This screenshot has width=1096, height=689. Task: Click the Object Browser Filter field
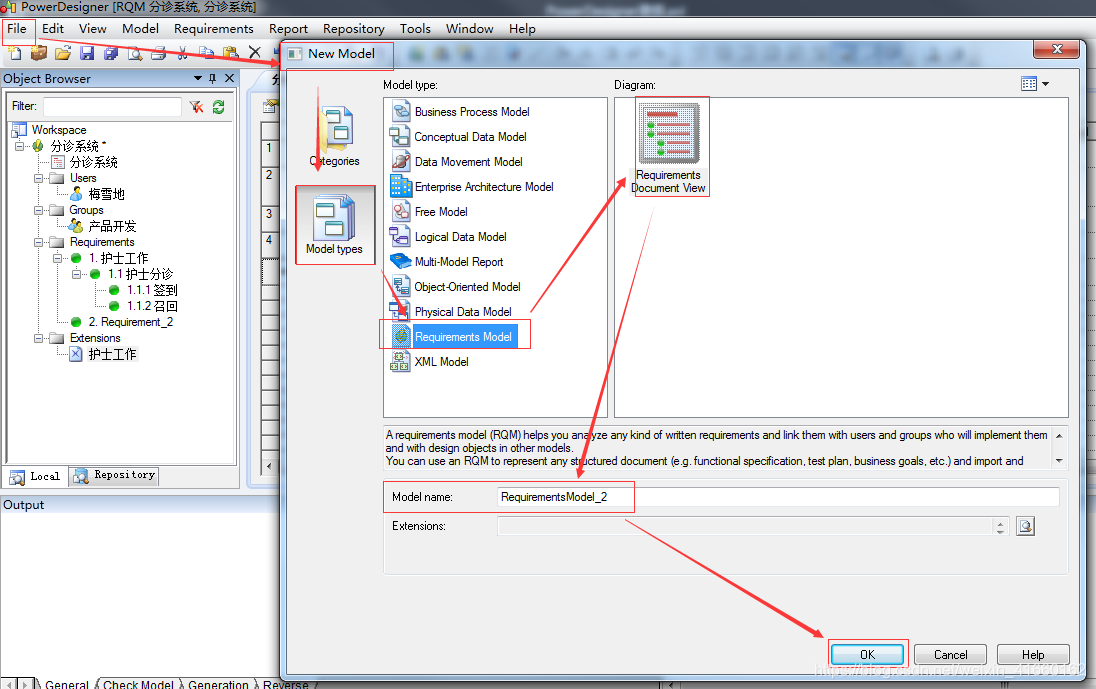113,106
